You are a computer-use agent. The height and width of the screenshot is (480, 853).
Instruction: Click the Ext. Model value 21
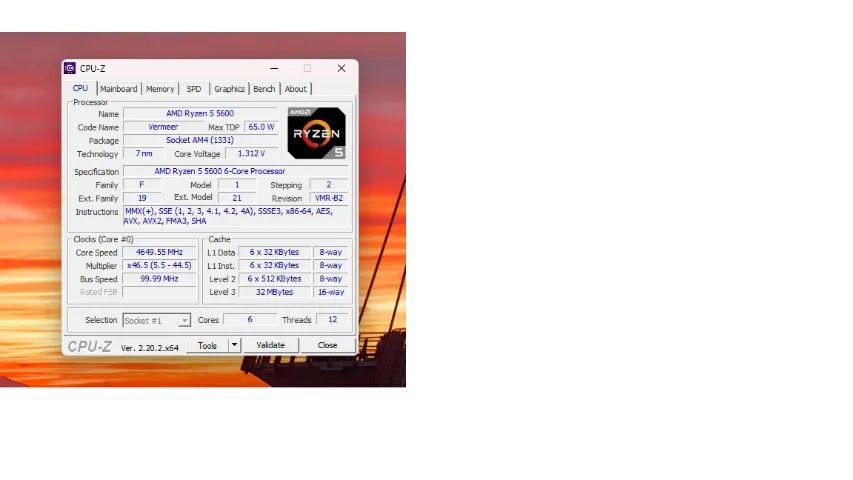pos(237,198)
